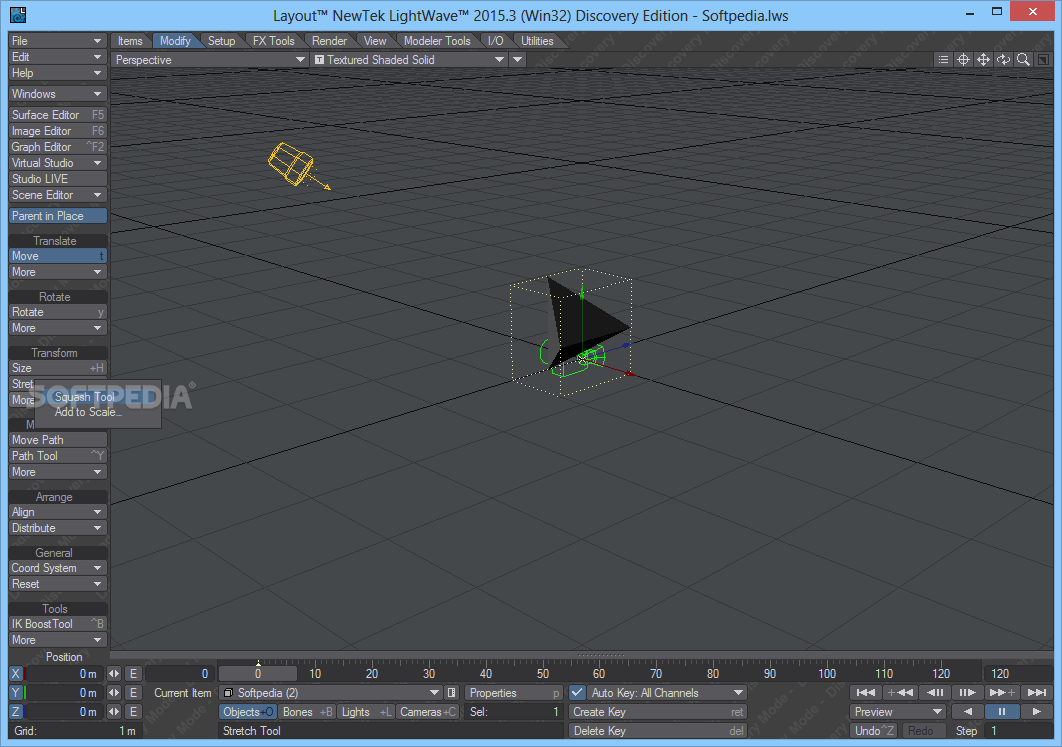
Task: Switch selection mode to Objects
Action: (x=248, y=712)
